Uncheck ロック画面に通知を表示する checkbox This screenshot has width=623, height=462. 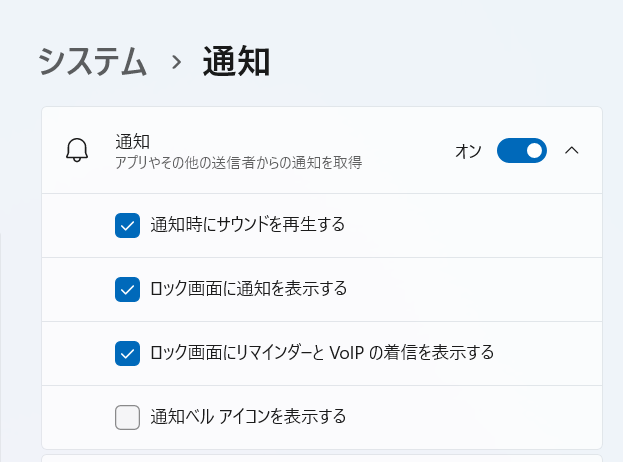click(x=127, y=289)
